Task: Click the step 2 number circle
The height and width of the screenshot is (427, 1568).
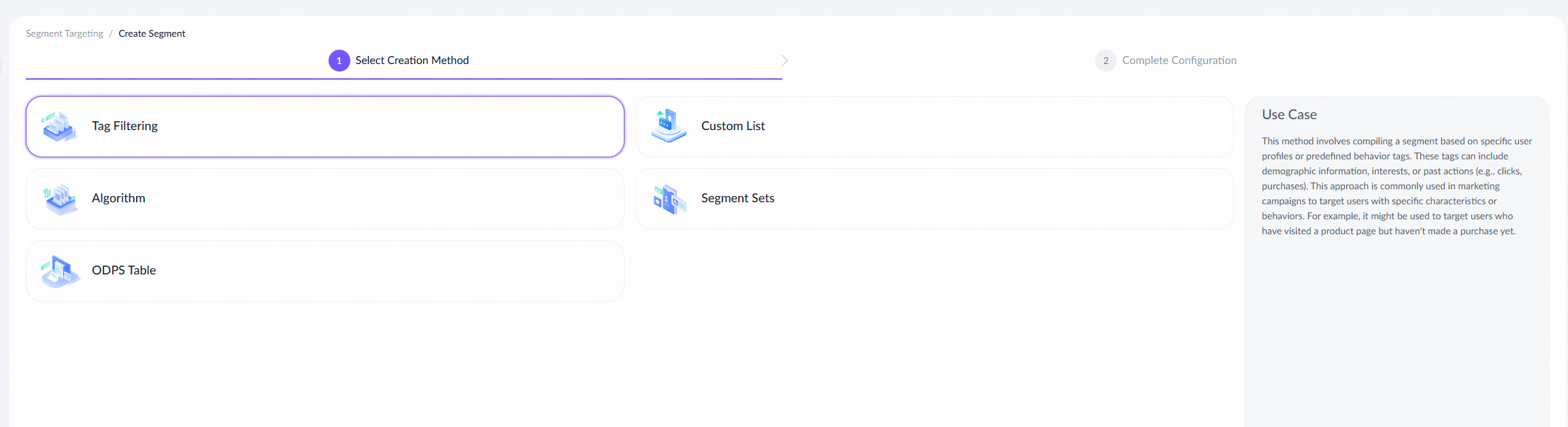Action: click(1105, 61)
